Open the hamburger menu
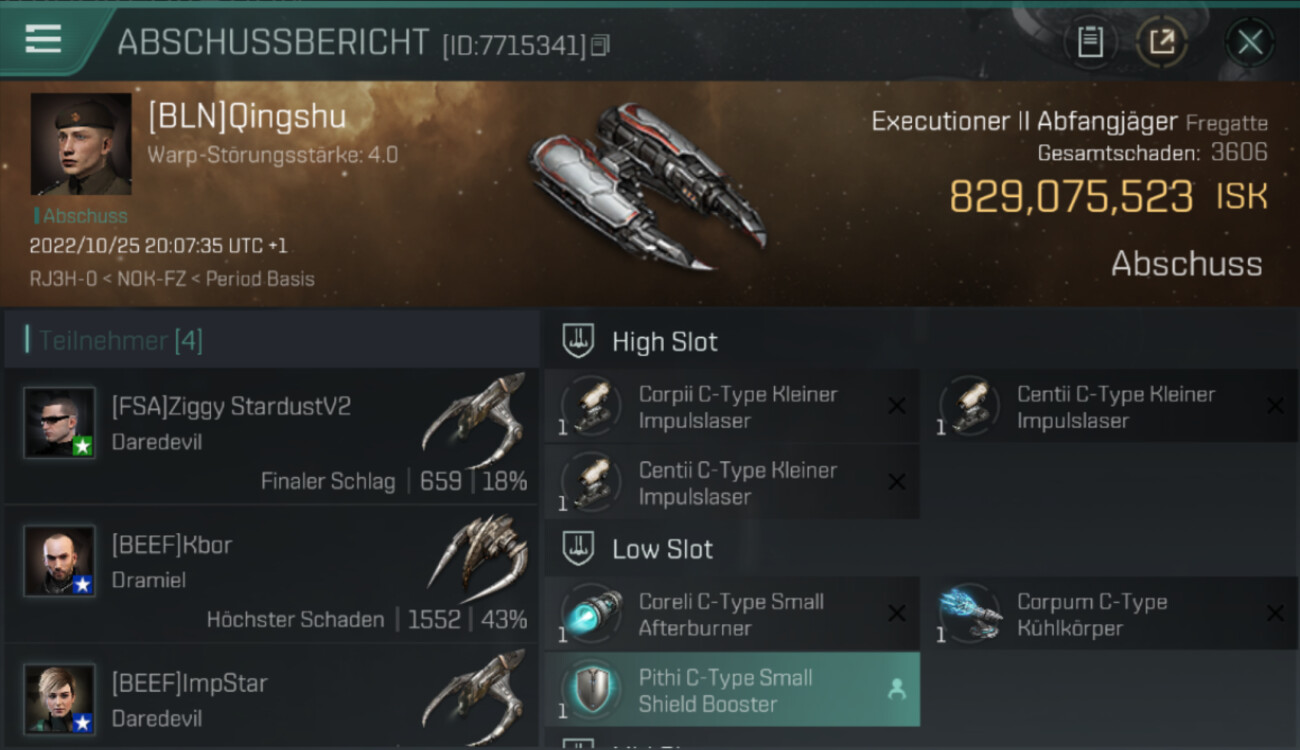The height and width of the screenshot is (750, 1300). [43, 39]
